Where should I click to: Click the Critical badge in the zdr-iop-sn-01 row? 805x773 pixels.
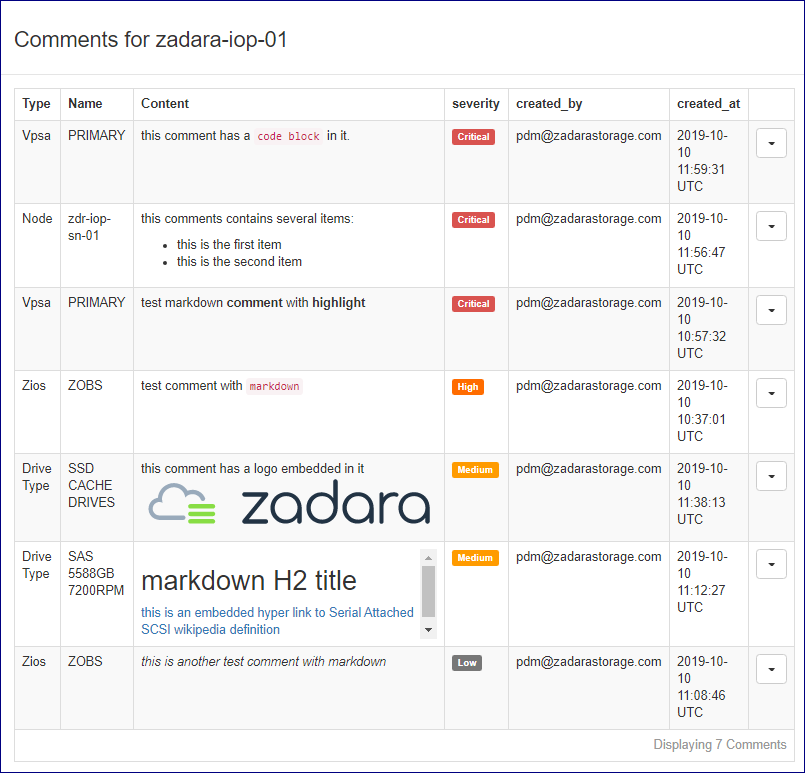[473, 220]
